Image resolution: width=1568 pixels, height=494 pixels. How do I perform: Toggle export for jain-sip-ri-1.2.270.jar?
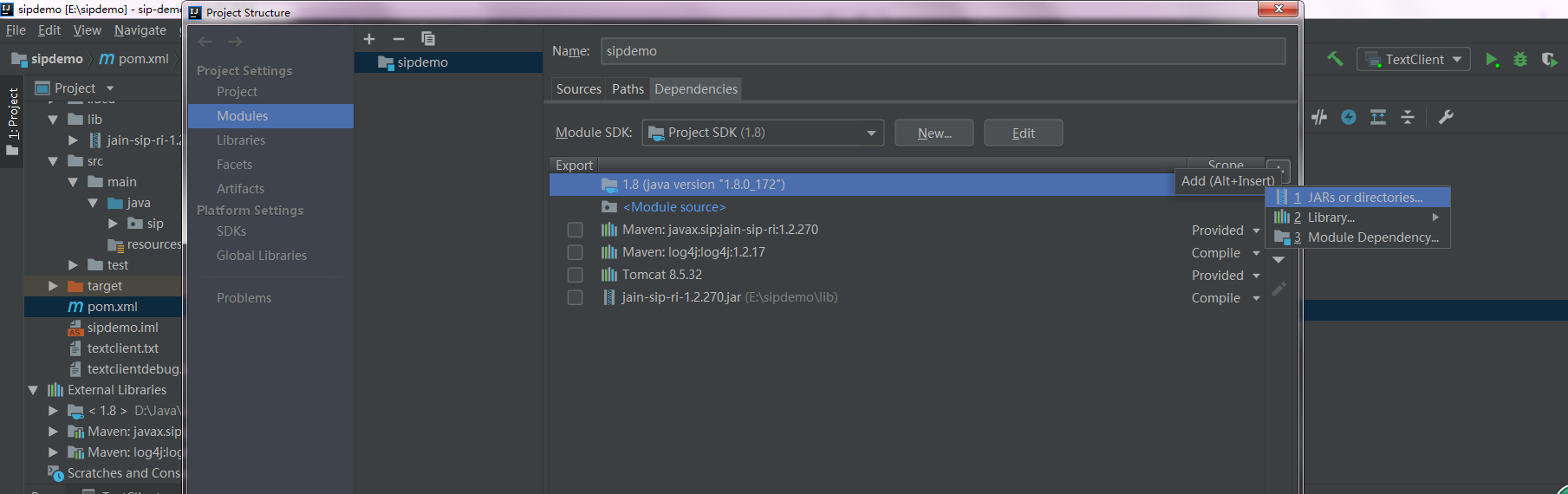coord(575,297)
